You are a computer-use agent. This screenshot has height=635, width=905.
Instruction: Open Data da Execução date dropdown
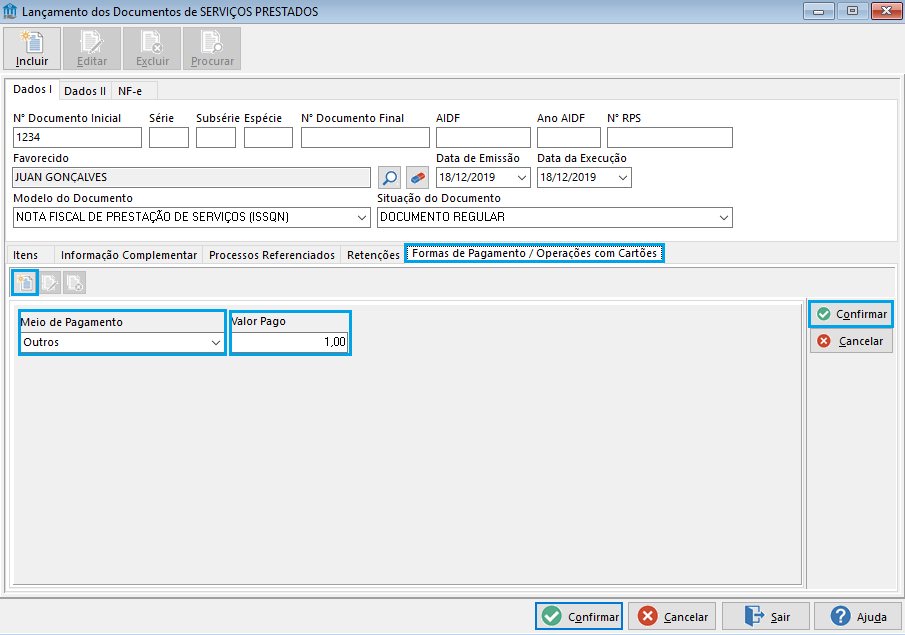point(623,178)
